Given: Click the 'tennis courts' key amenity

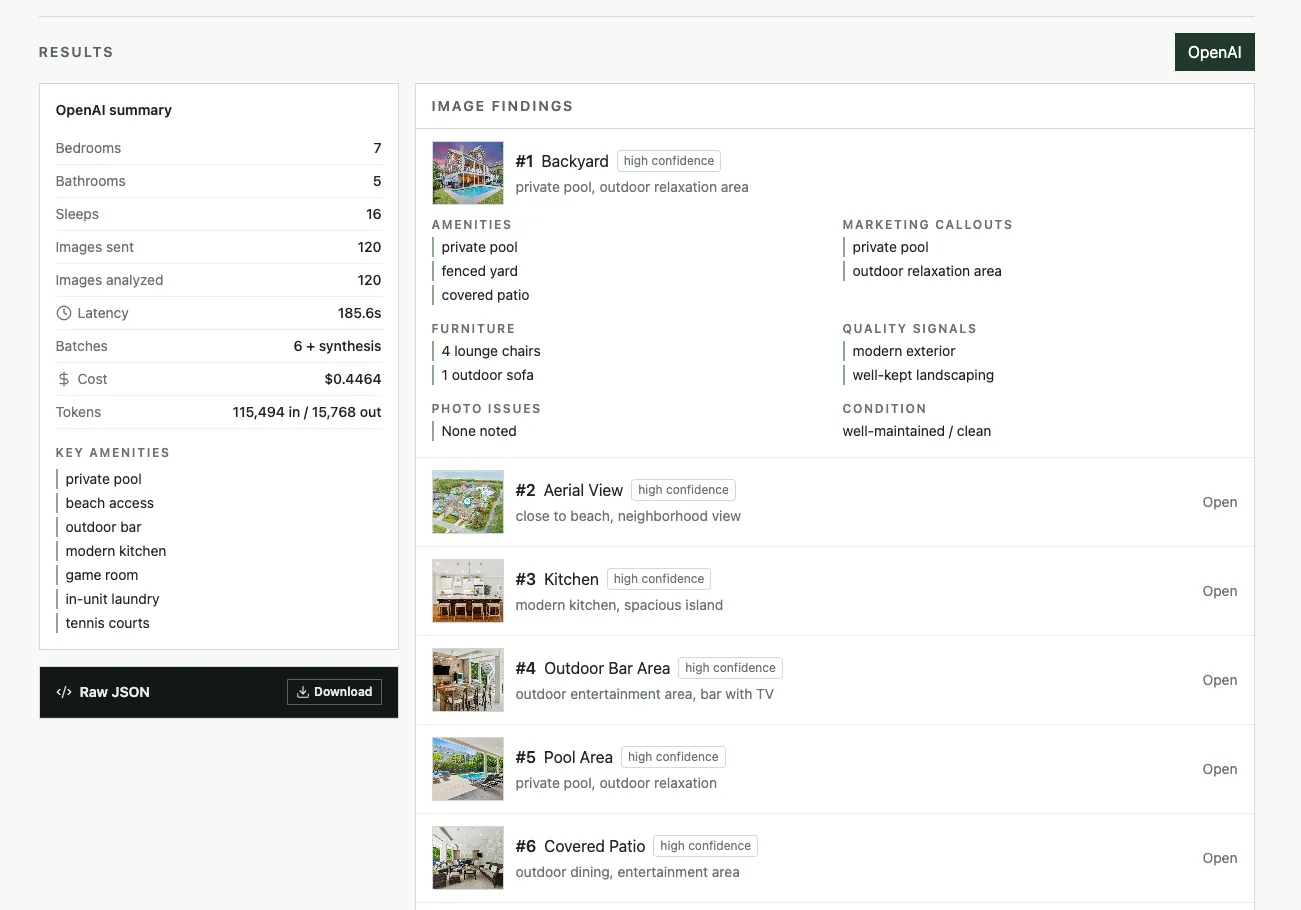Looking at the screenshot, I should click(107, 623).
